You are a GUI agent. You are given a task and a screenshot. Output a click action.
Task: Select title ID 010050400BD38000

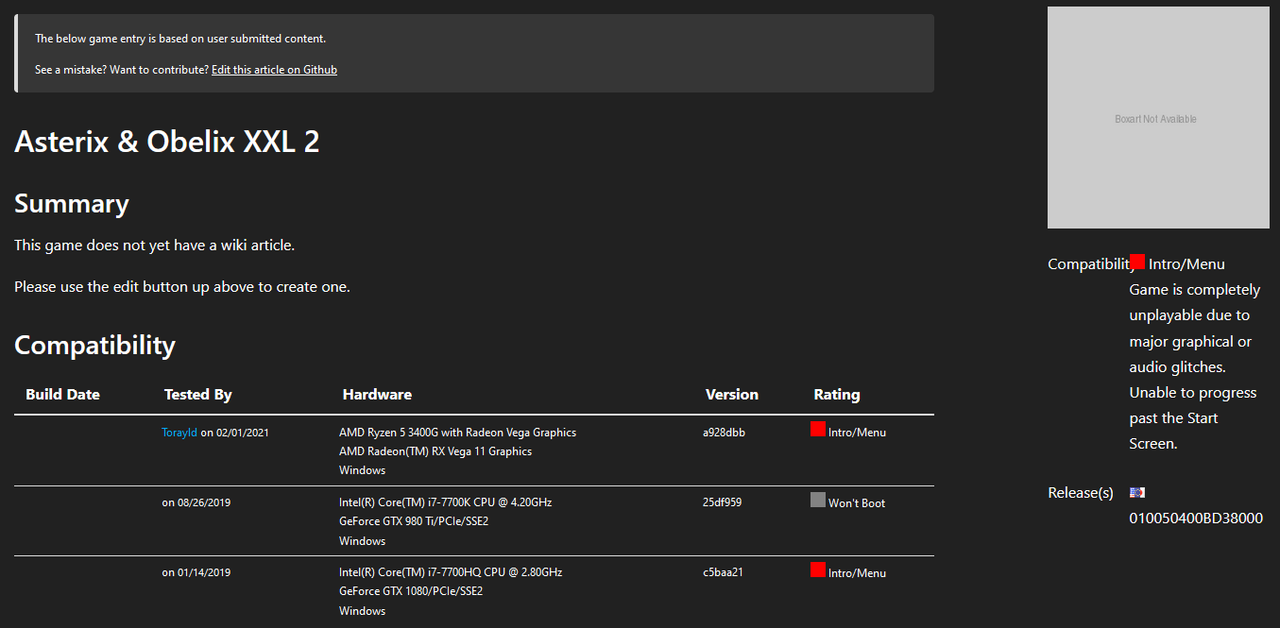(x=1196, y=518)
